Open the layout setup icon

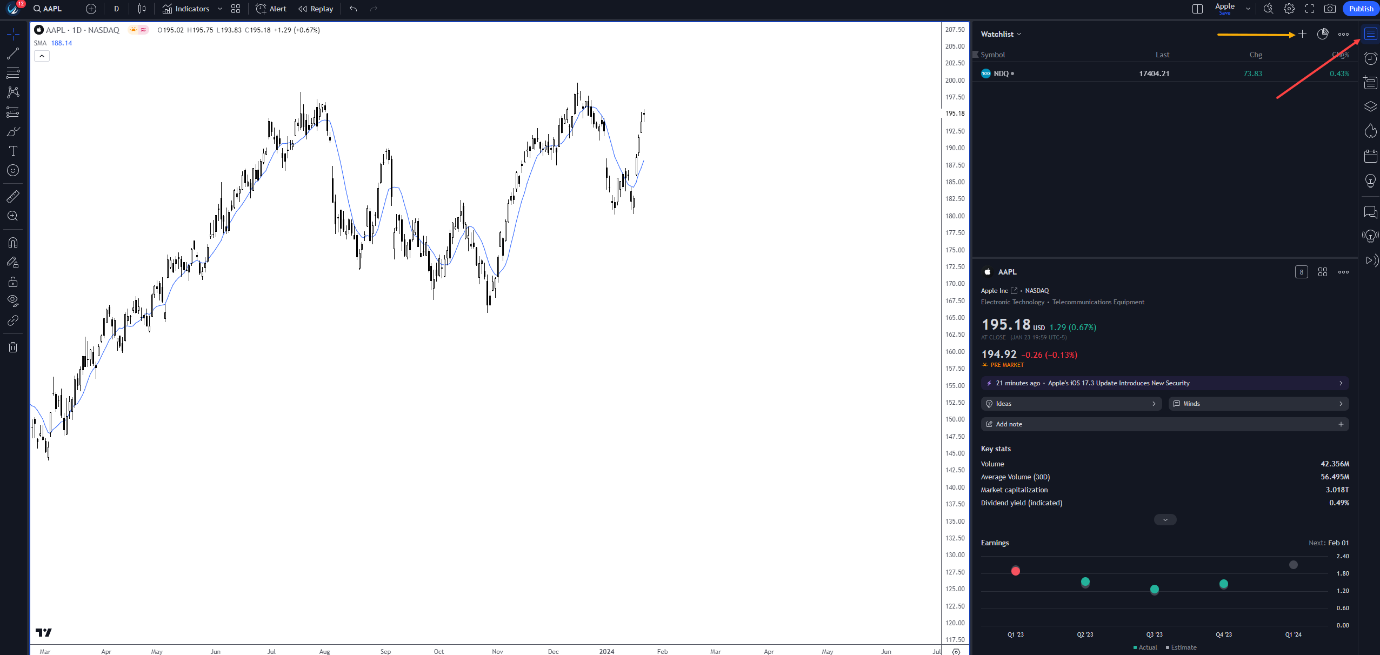coord(1198,8)
